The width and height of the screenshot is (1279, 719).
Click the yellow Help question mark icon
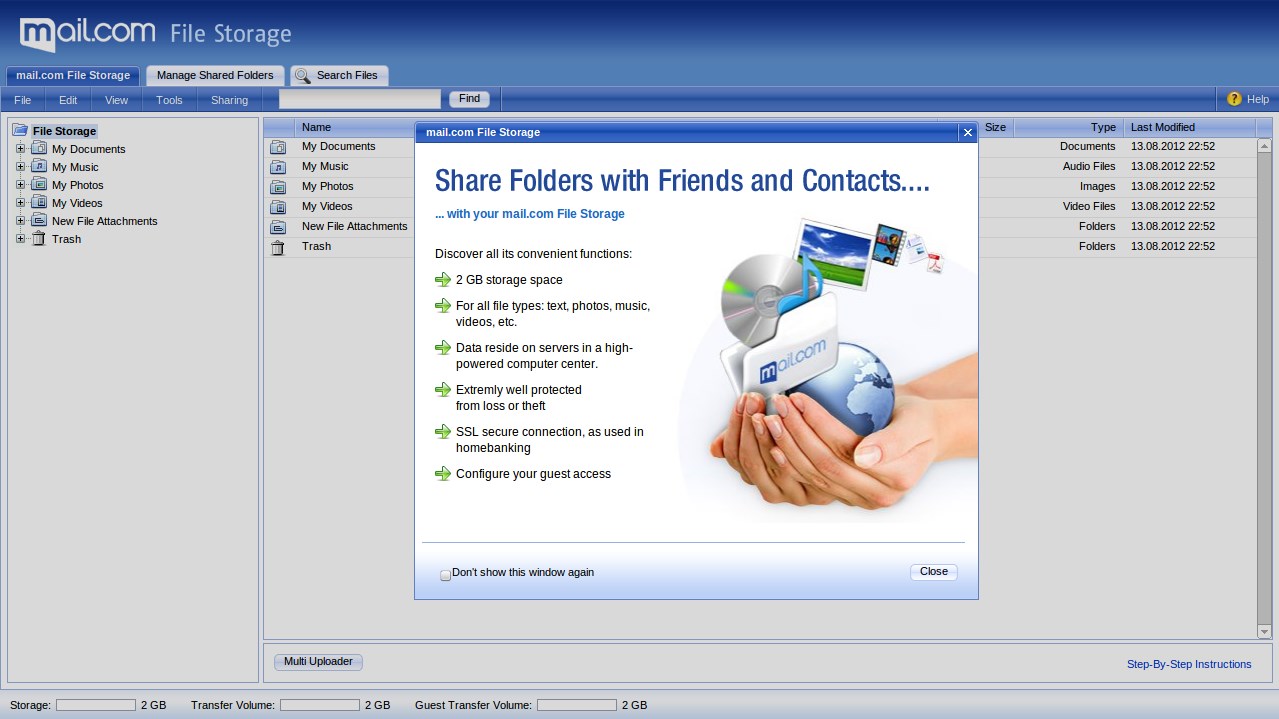pos(1234,99)
